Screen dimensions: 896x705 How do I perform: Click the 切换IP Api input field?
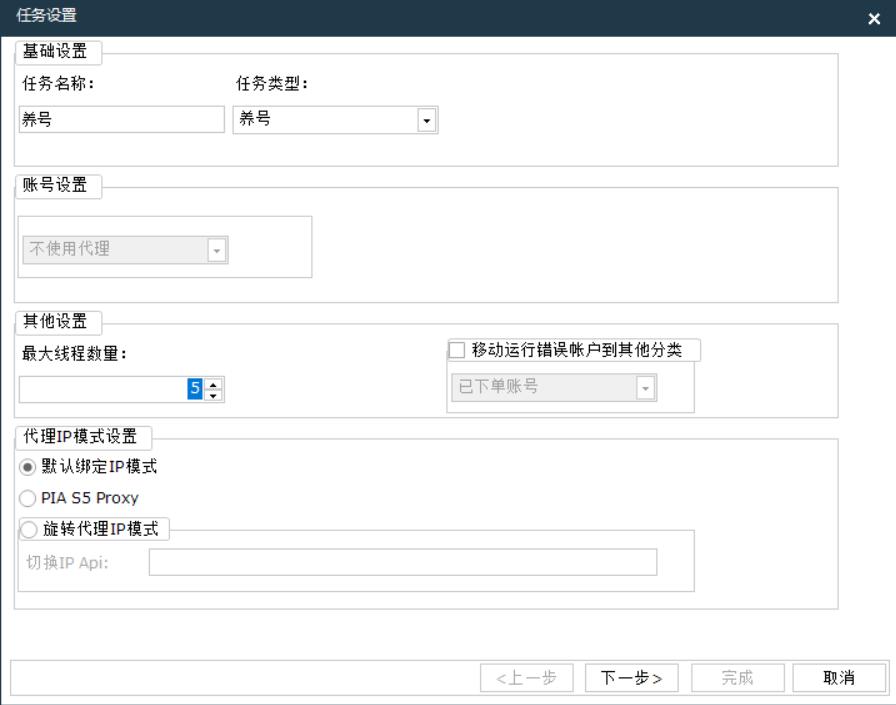point(402,562)
